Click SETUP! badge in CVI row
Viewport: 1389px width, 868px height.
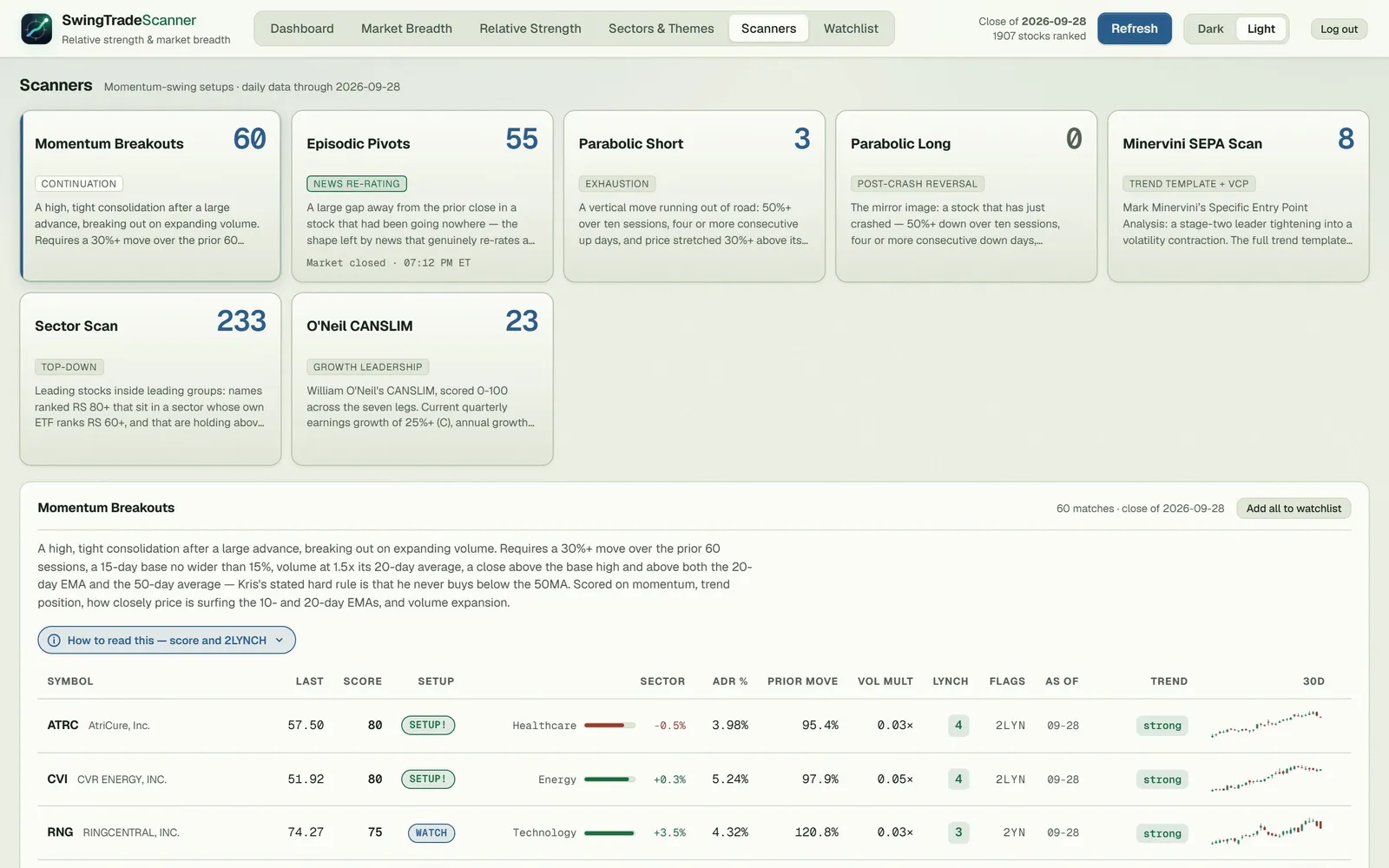pyautogui.click(x=428, y=779)
